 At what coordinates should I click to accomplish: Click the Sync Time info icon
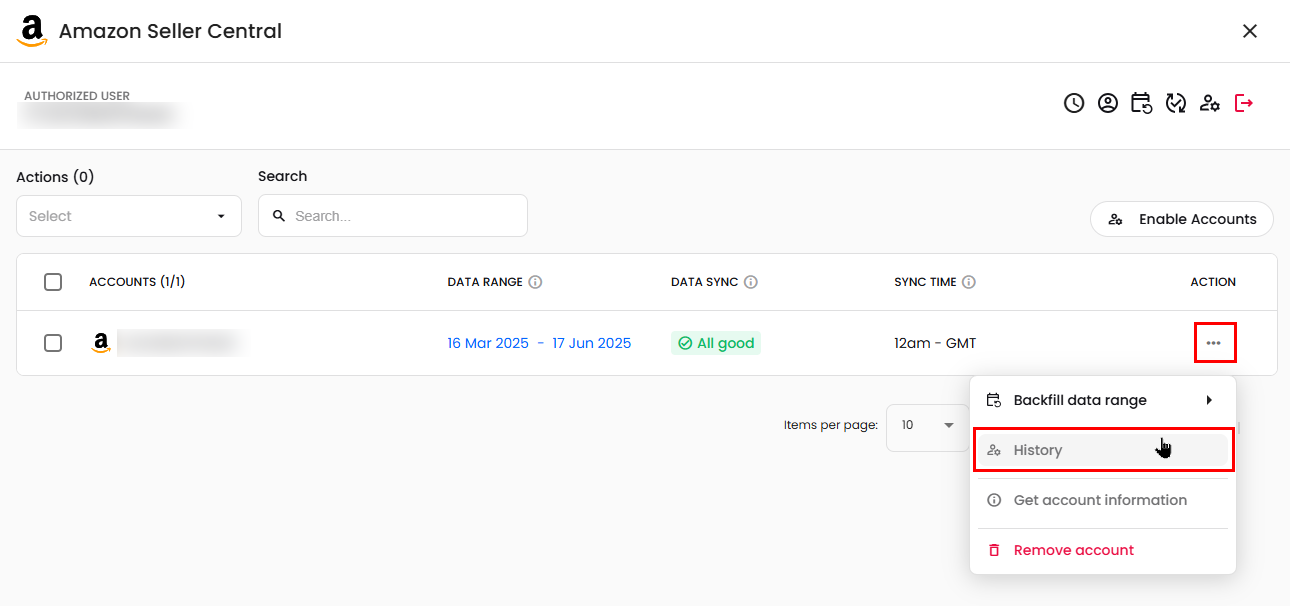pyautogui.click(x=969, y=282)
